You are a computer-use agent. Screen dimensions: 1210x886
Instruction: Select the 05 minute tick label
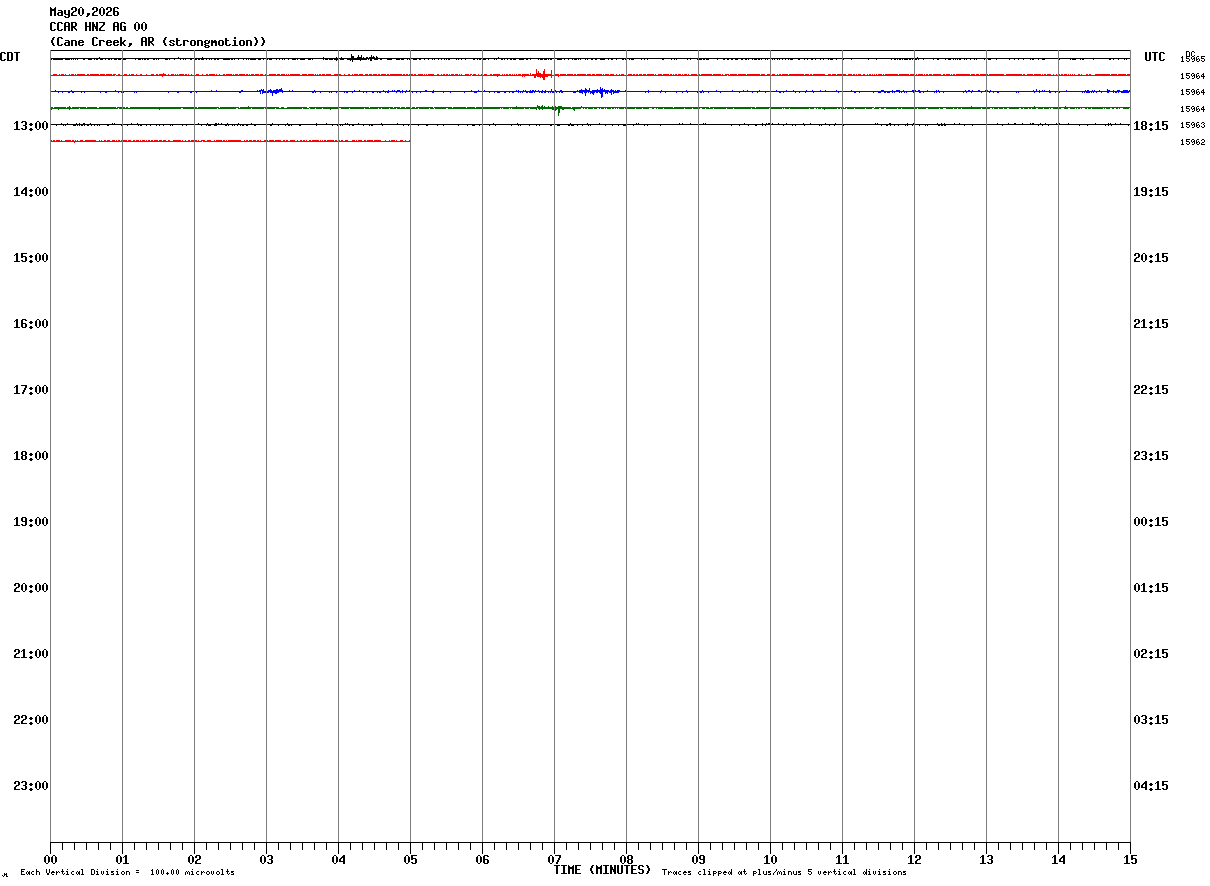tap(410, 859)
